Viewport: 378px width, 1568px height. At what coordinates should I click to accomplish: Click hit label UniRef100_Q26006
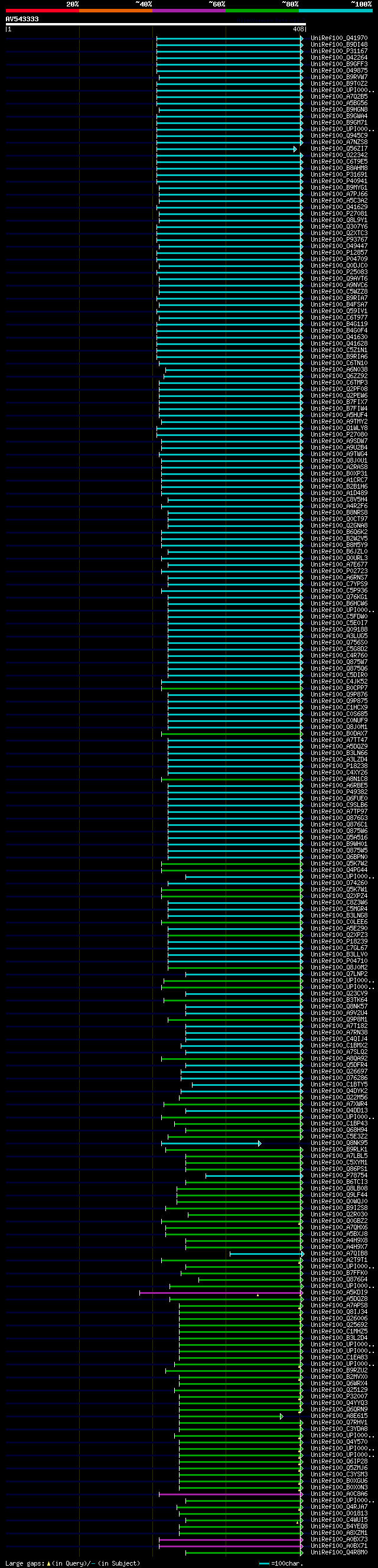click(339, 1319)
